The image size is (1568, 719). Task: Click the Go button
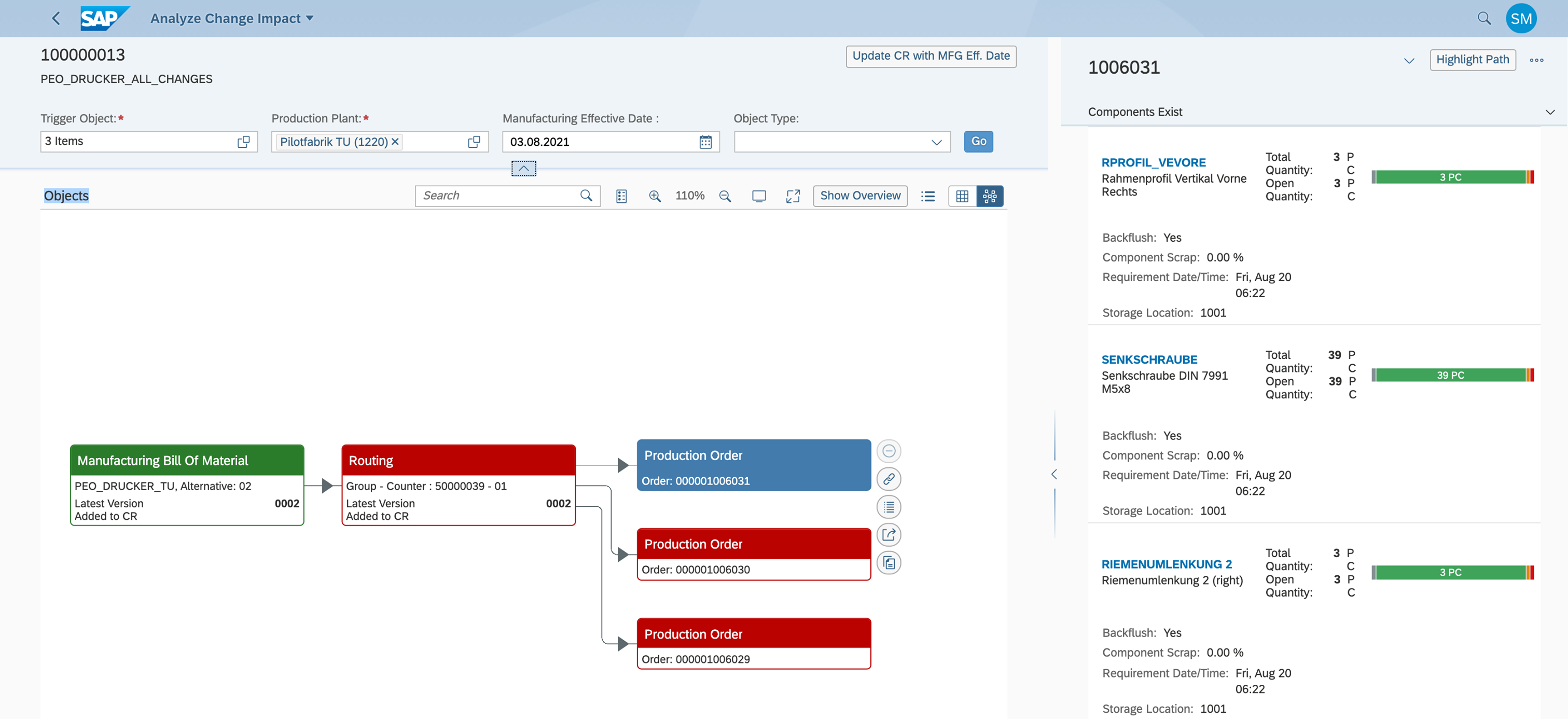(x=978, y=142)
